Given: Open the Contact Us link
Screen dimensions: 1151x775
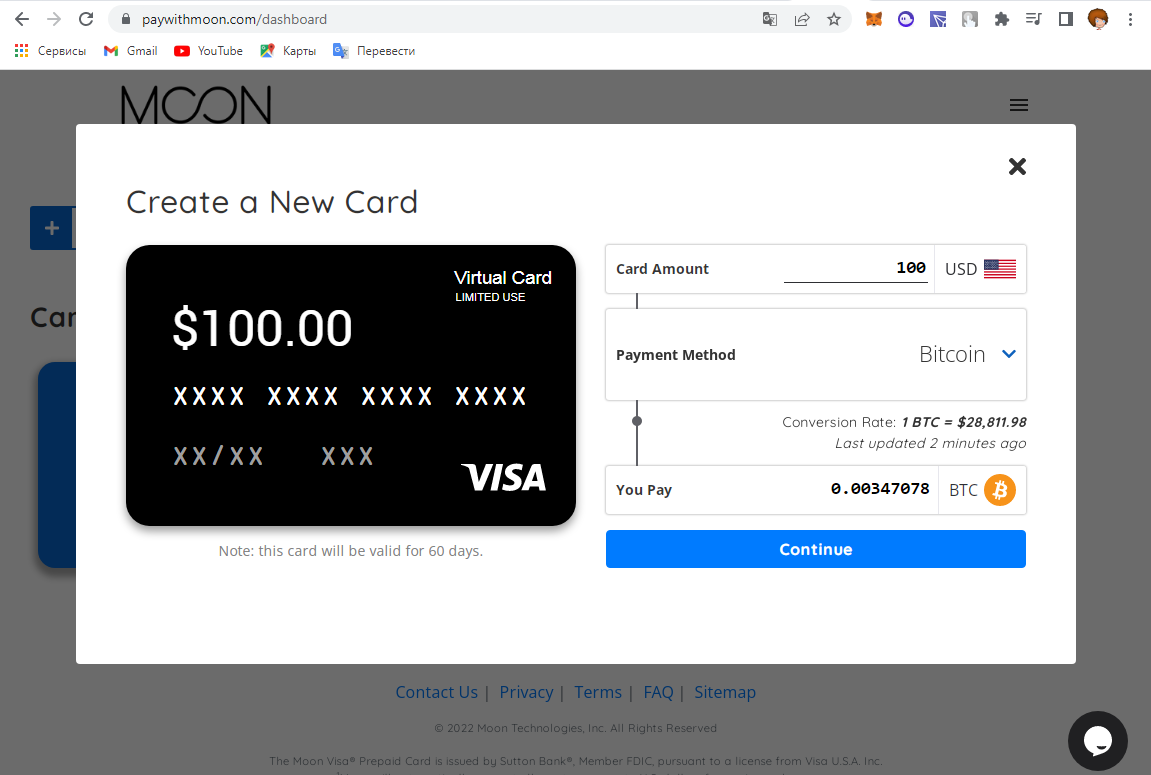Looking at the screenshot, I should pyautogui.click(x=436, y=692).
